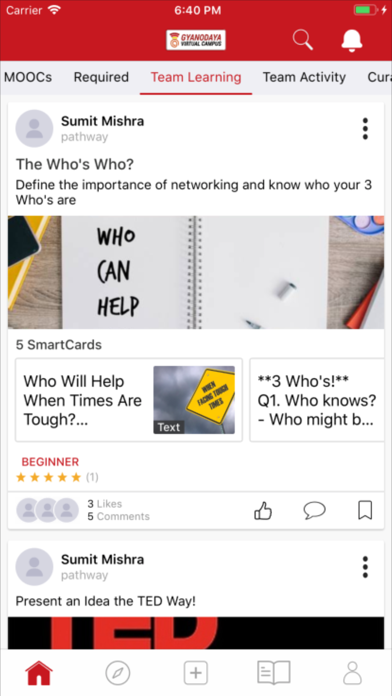Screen dimensions: 392x696
Task: Expand options menu for first Sumit Mishra post
Action: [365, 129]
